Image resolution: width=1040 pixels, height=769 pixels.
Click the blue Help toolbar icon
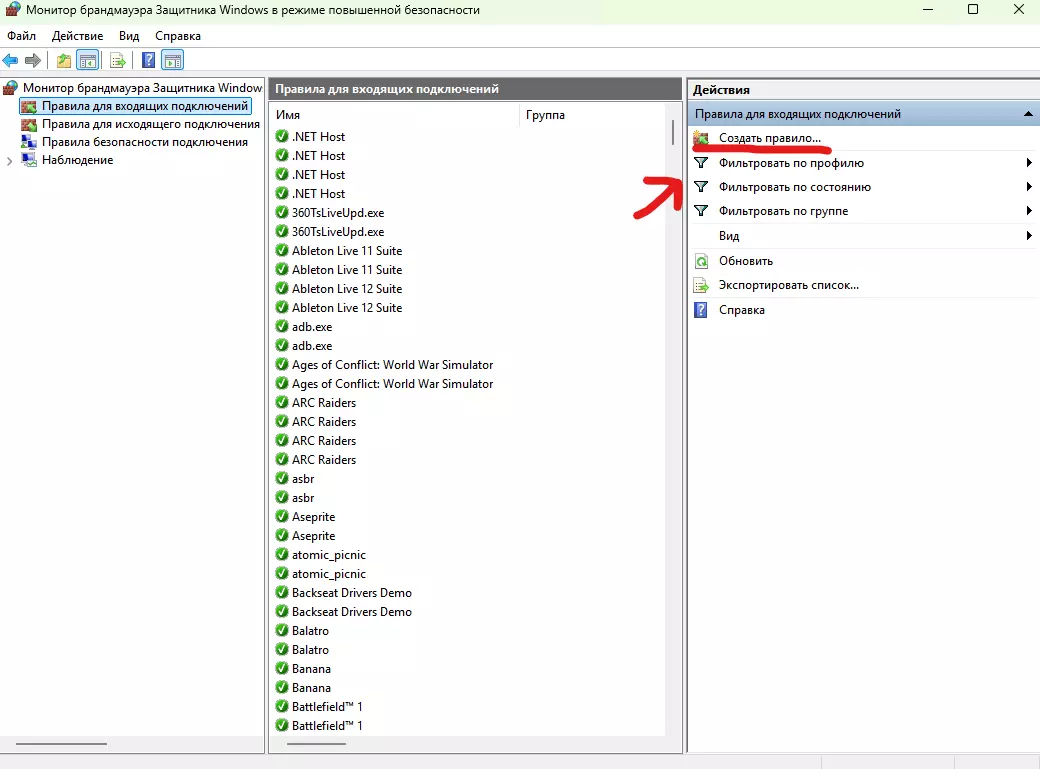pos(149,61)
